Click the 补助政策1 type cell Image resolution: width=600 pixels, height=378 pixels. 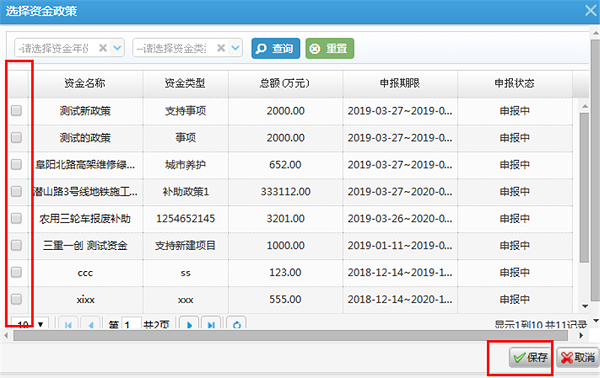(186, 192)
